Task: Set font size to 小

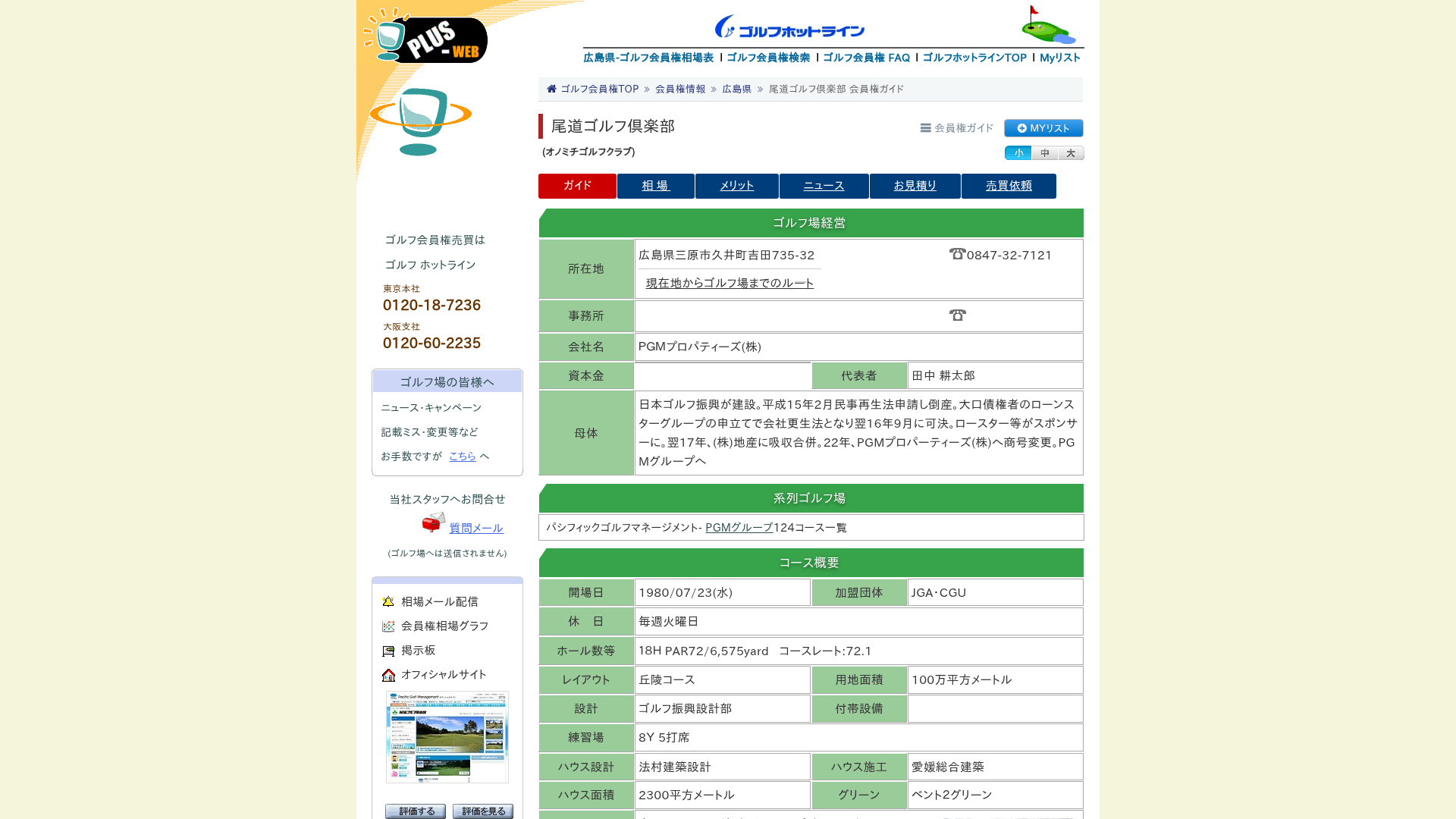Action: coord(1018,153)
